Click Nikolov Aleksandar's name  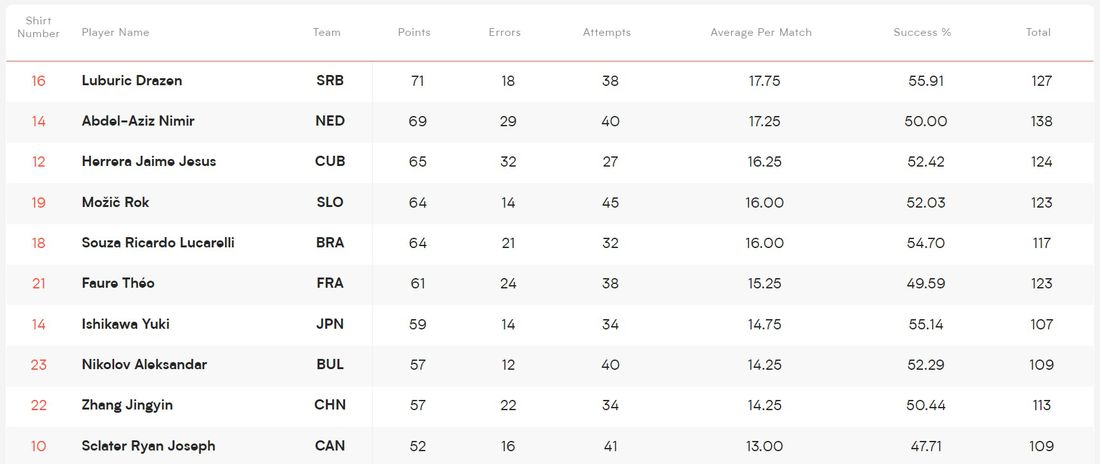tap(144, 364)
